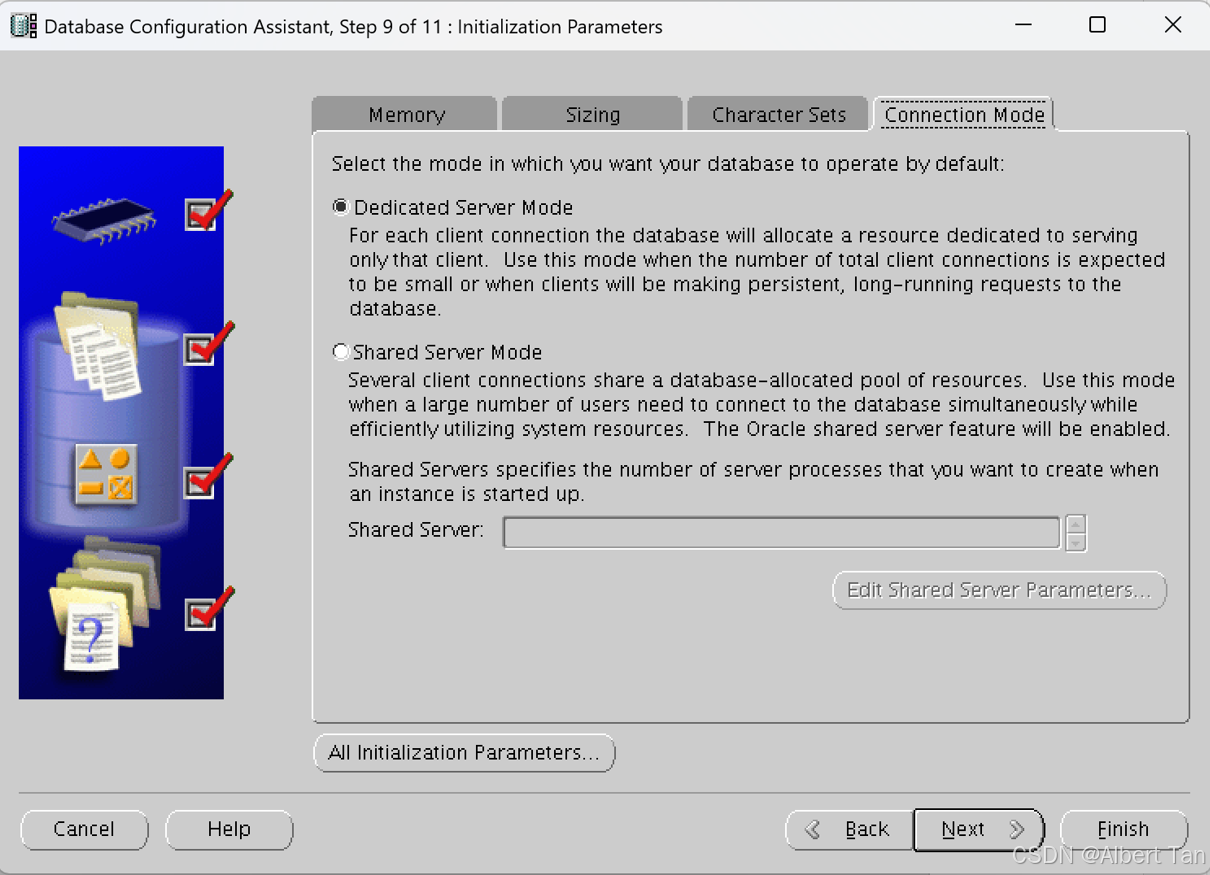This screenshot has height=875, width=1210.
Task: Select Shared Server Mode radio button
Action: point(341,352)
